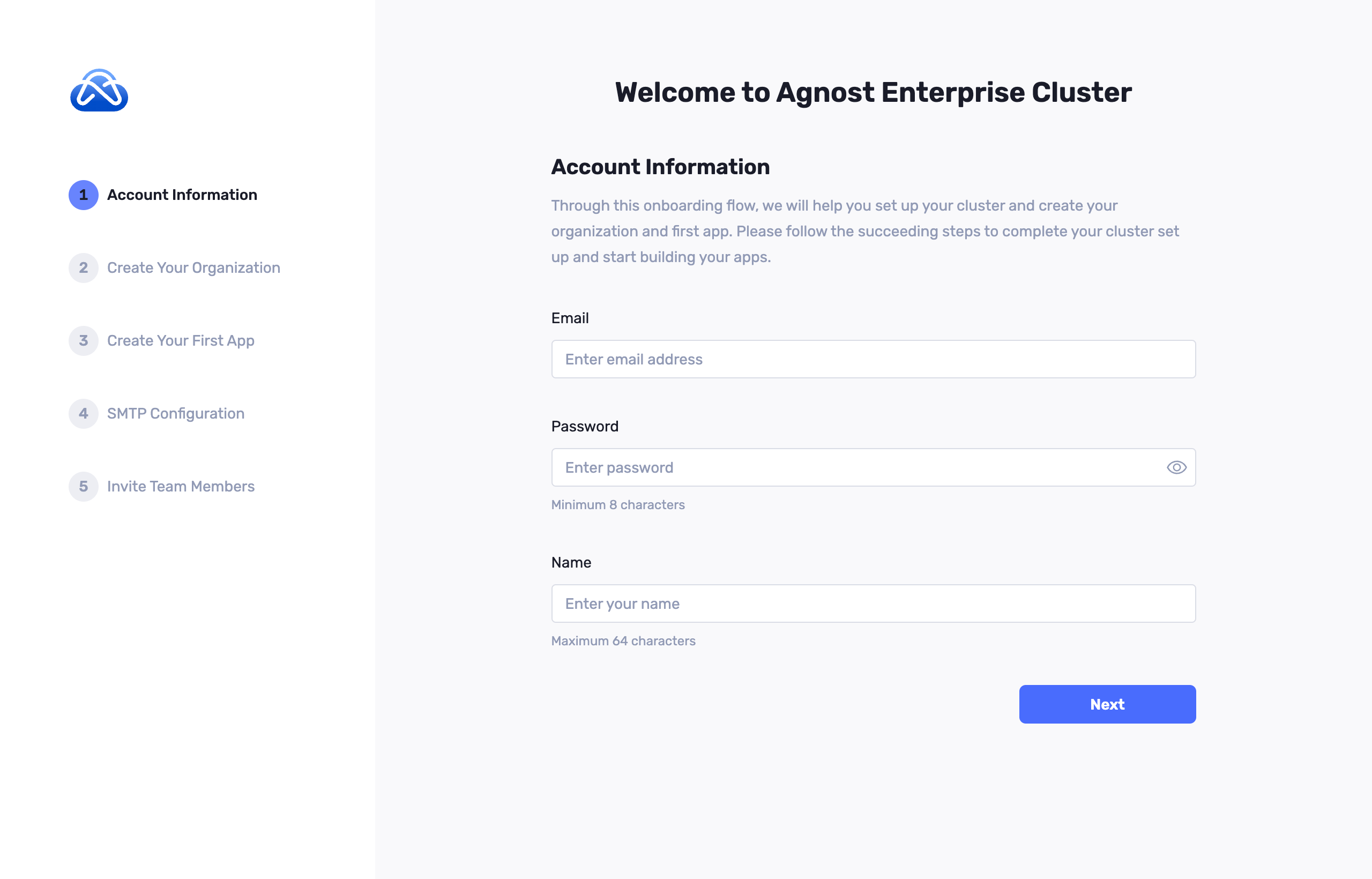
Task: Click the Email field label
Action: (x=570, y=318)
